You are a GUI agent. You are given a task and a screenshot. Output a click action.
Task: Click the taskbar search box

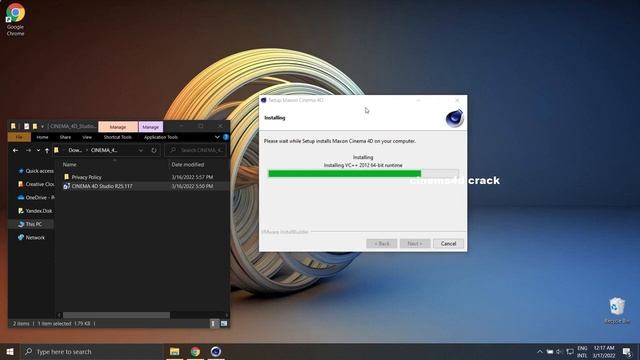click(x=92, y=351)
